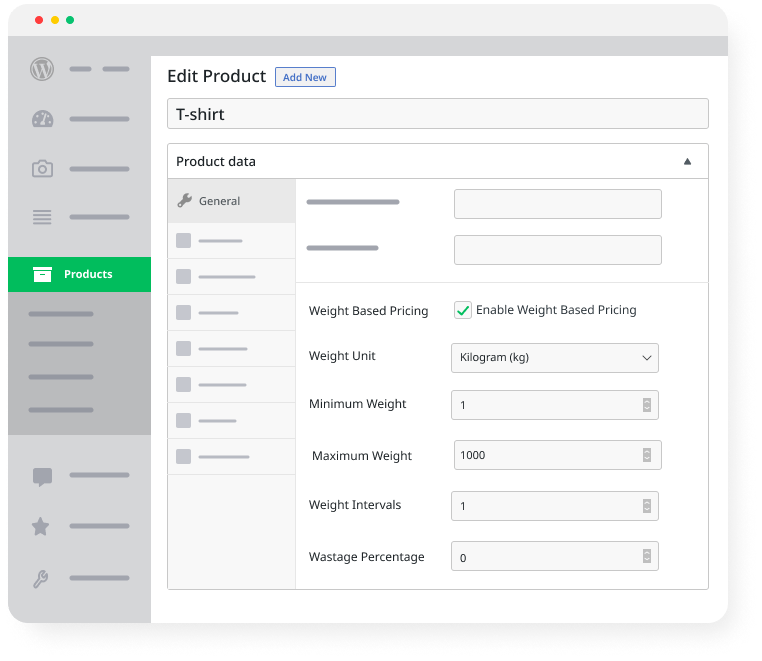
Task: Select the General product data tab
Action: (232, 201)
